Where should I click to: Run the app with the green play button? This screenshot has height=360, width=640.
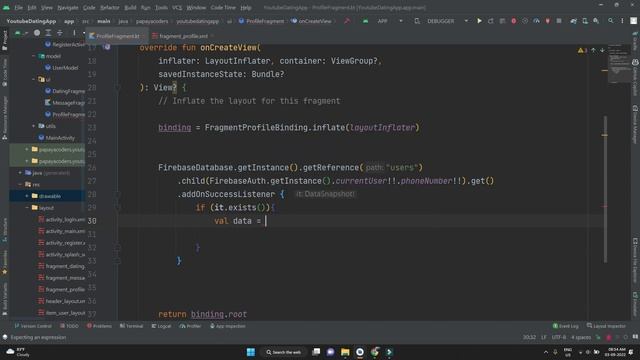click(479, 21)
